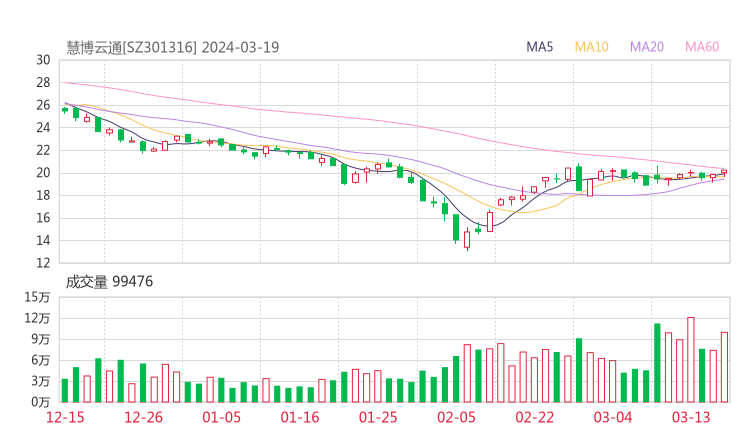The image size is (740, 440).
Task: Click the 12-15 date on the x-axis
Action: (x=67, y=417)
